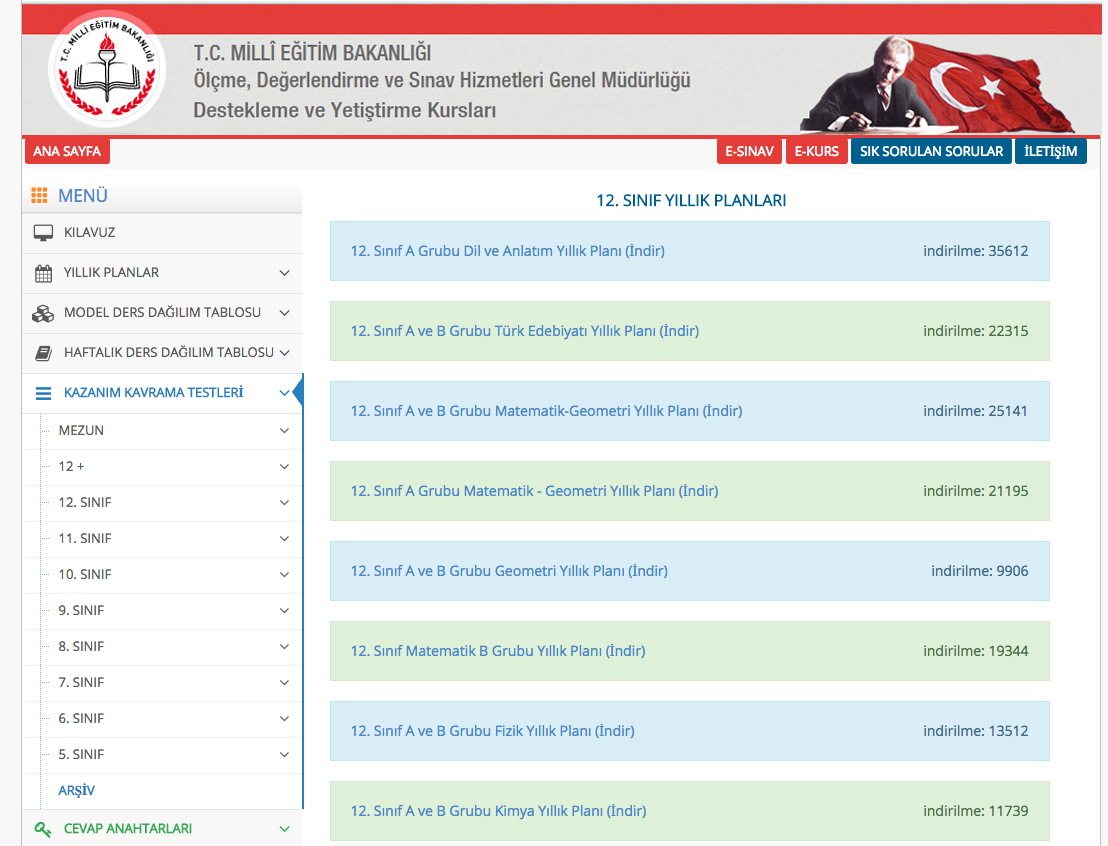This screenshot has height=846, width=1108.
Task: Open the YILLIK PLANLAR dropdown arrow
Action: click(x=284, y=273)
